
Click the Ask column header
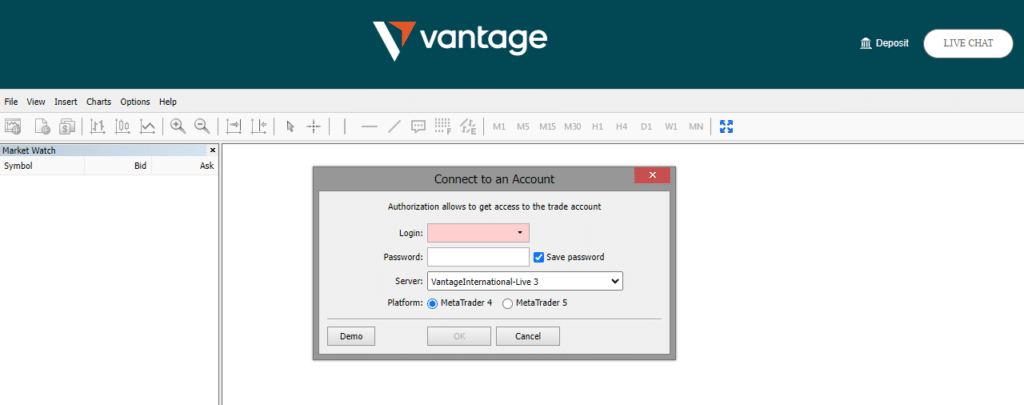207,166
